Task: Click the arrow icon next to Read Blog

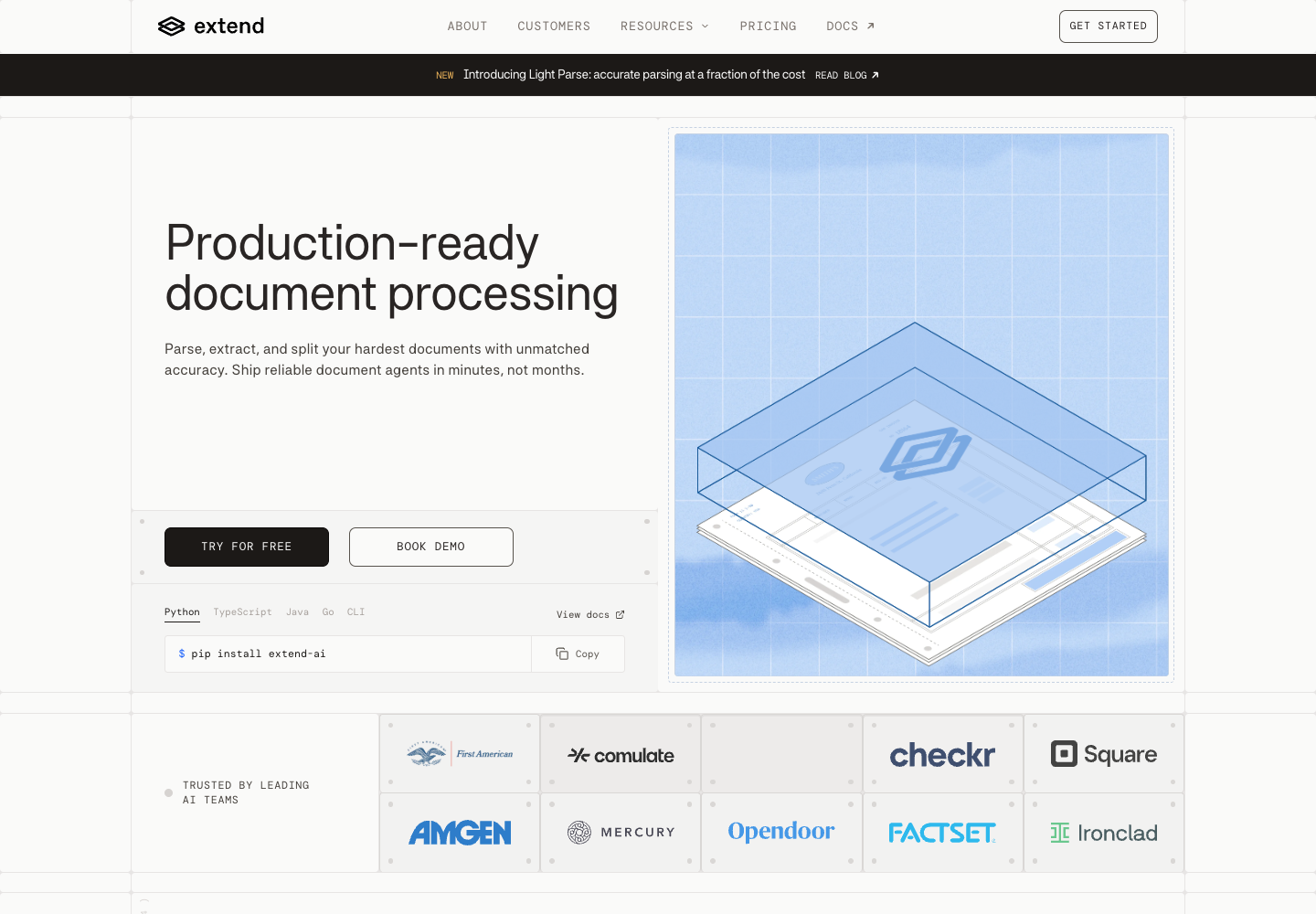Action: [875, 75]
